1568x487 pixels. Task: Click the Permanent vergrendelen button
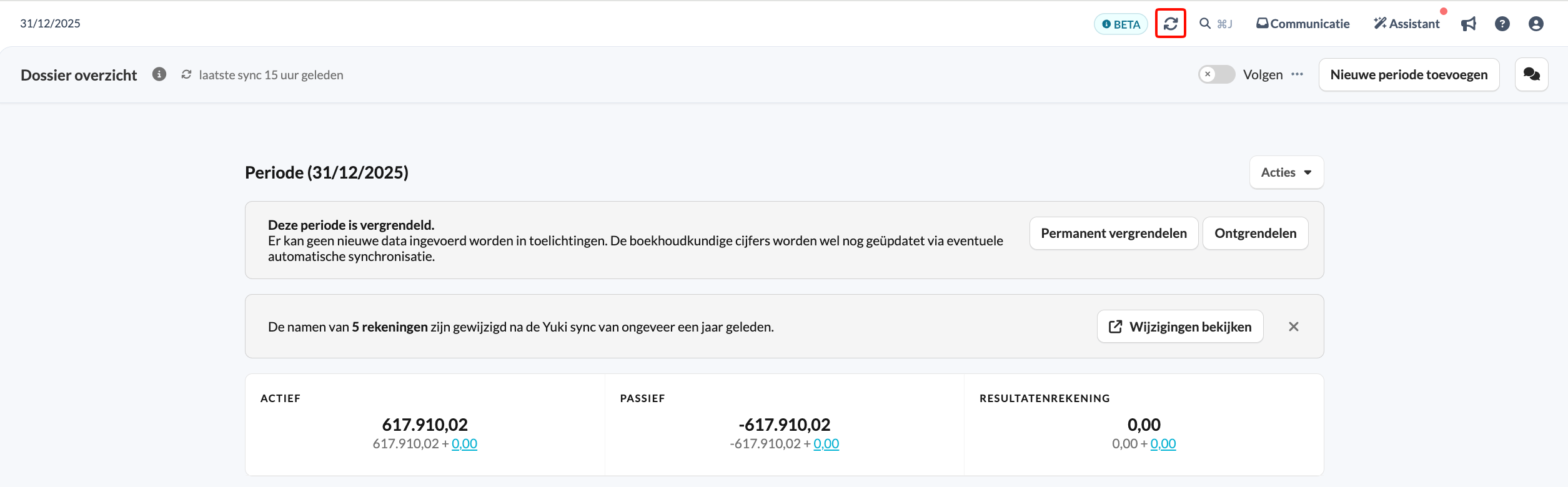click(x=1114, y=234)
